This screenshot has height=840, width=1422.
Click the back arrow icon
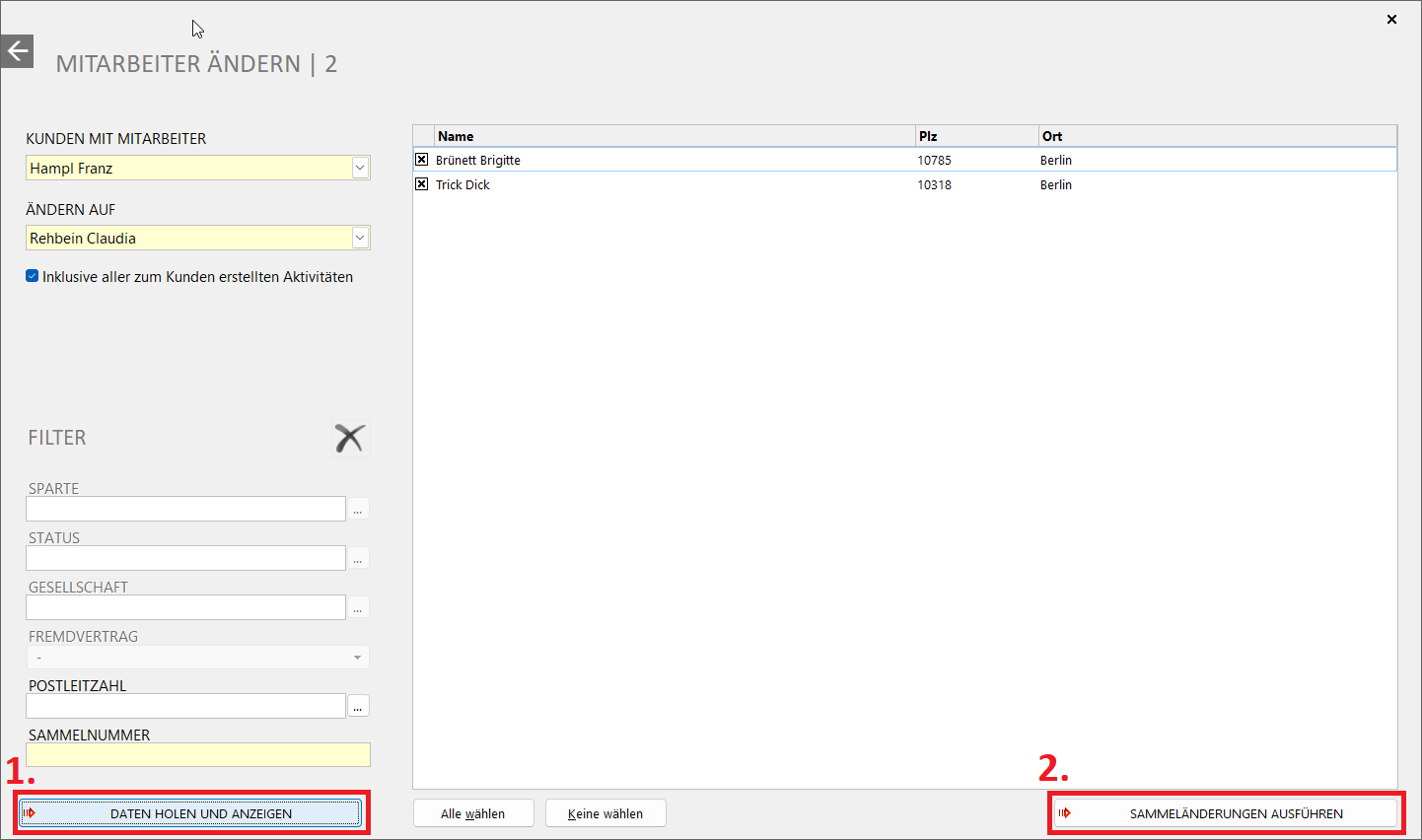[x=17, y=51]
